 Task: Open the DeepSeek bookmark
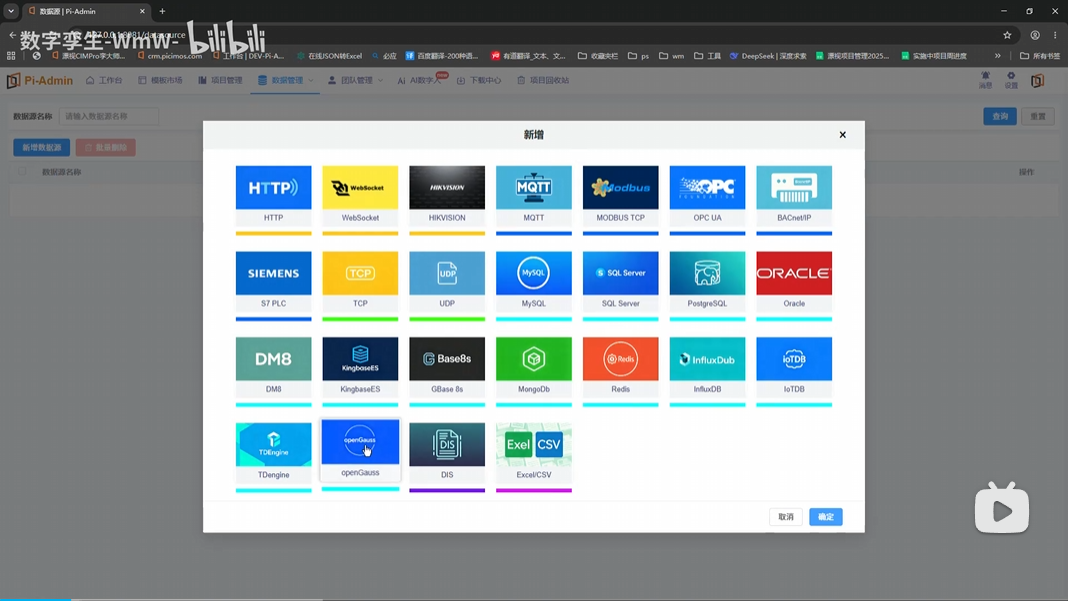[x=768, y=56]
